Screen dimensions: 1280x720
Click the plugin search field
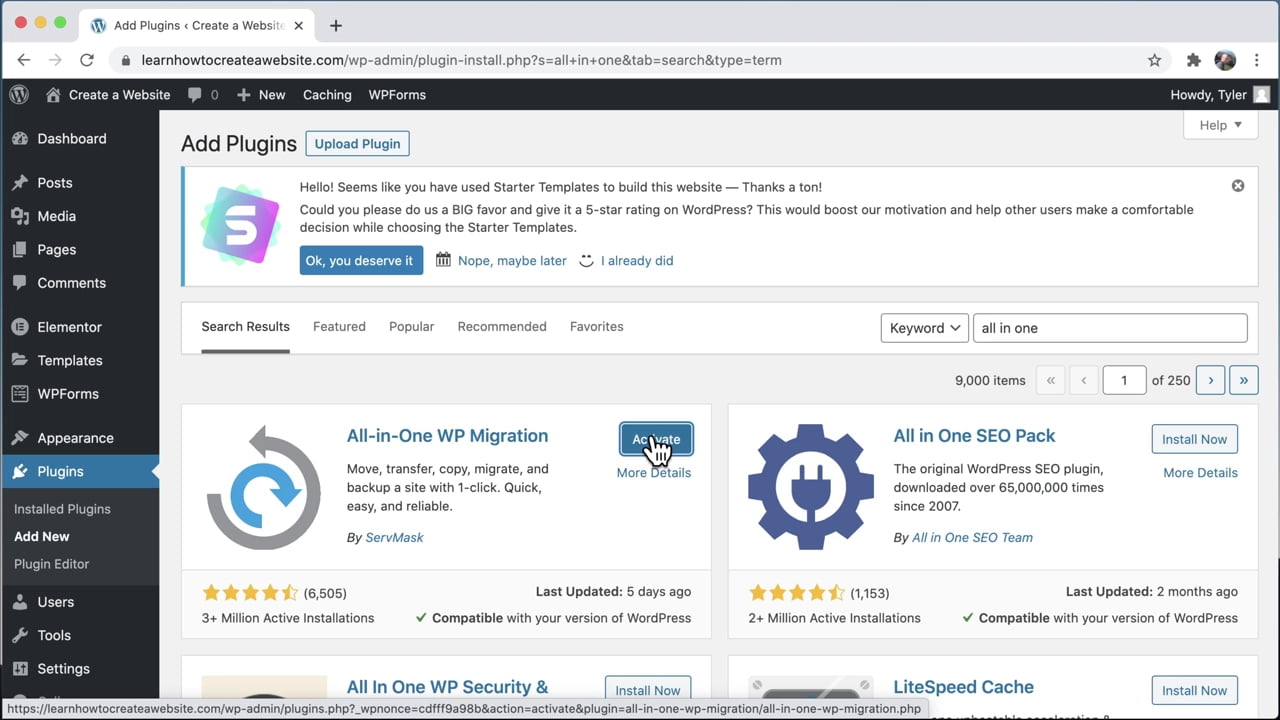pos(1110,328)
